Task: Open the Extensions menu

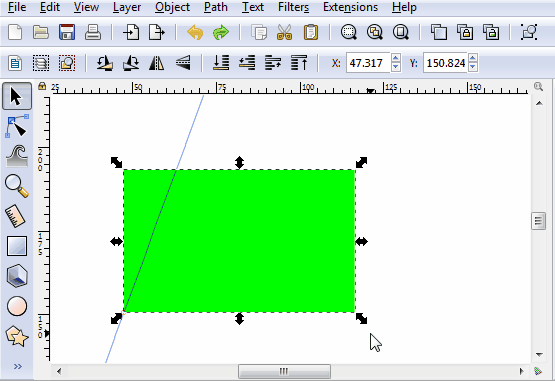Action: tap(350, 7)
